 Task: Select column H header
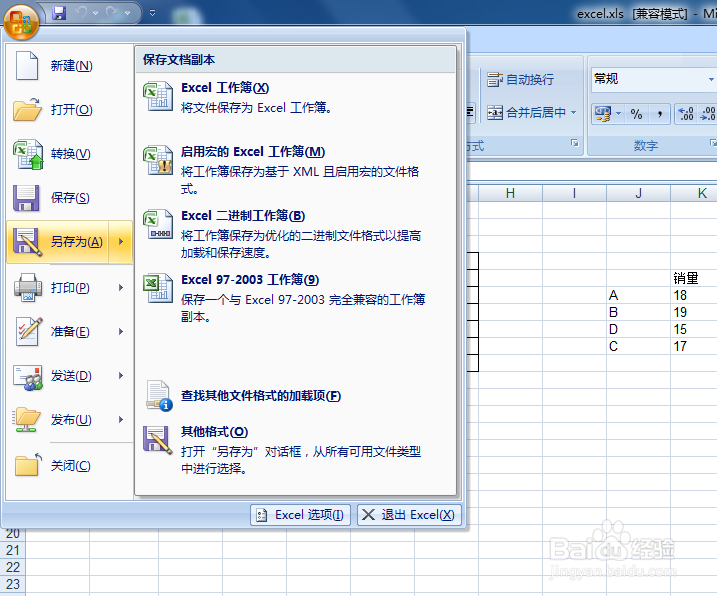point(510,193)
